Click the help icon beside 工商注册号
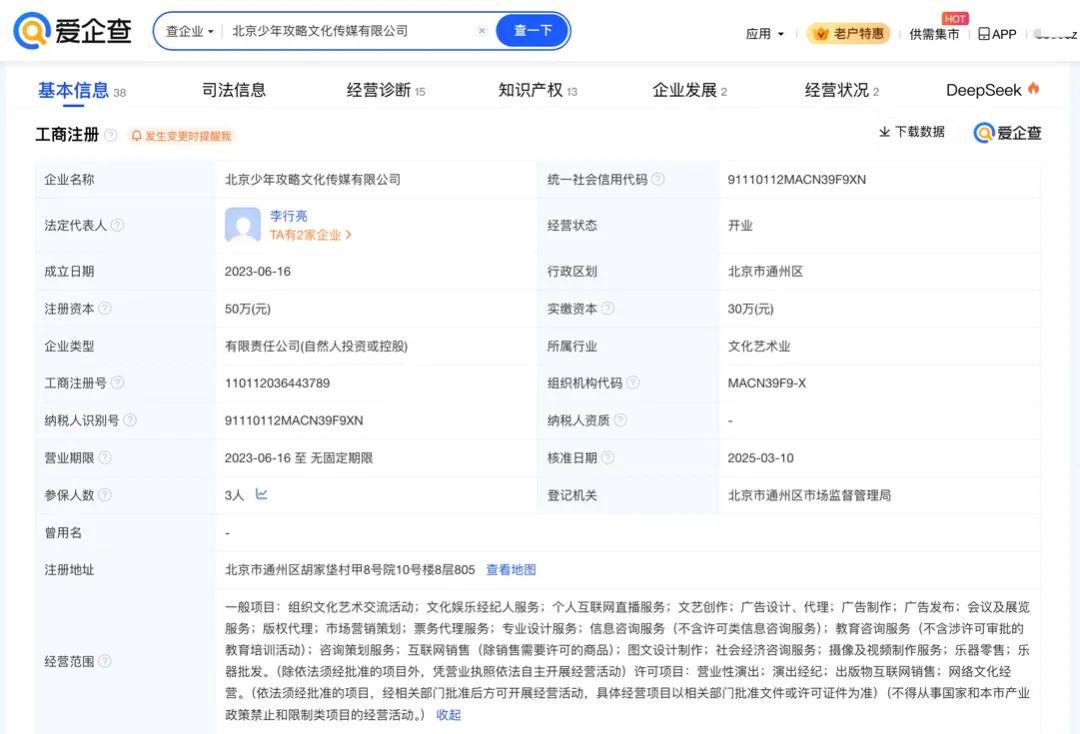The image size is (1080, 734). coord(118,382)
